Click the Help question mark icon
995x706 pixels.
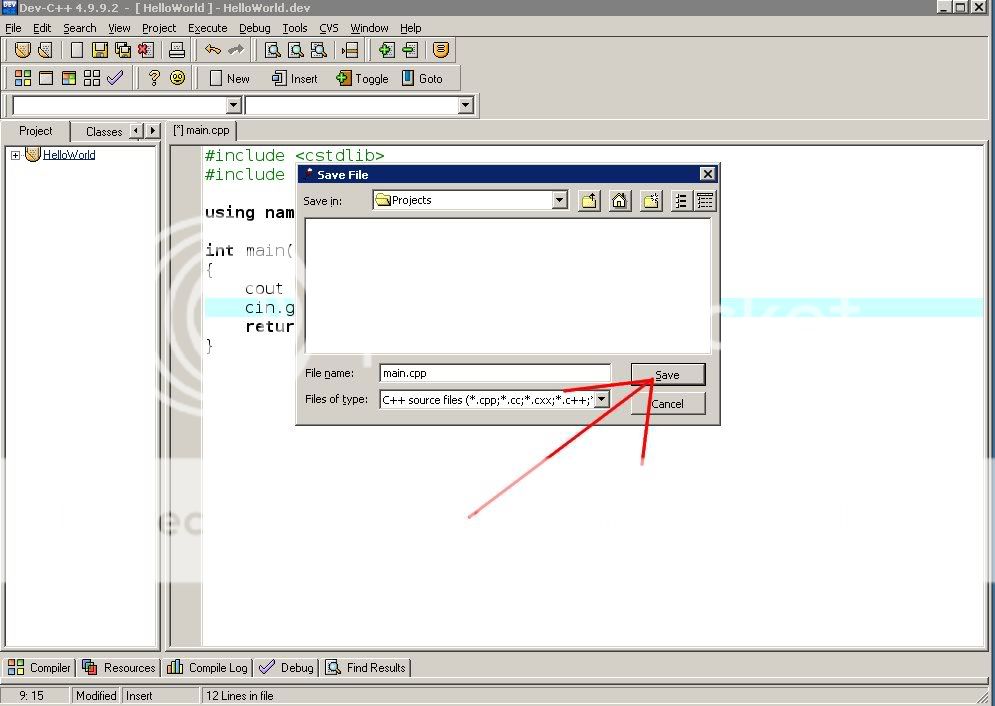click(154, 78)
